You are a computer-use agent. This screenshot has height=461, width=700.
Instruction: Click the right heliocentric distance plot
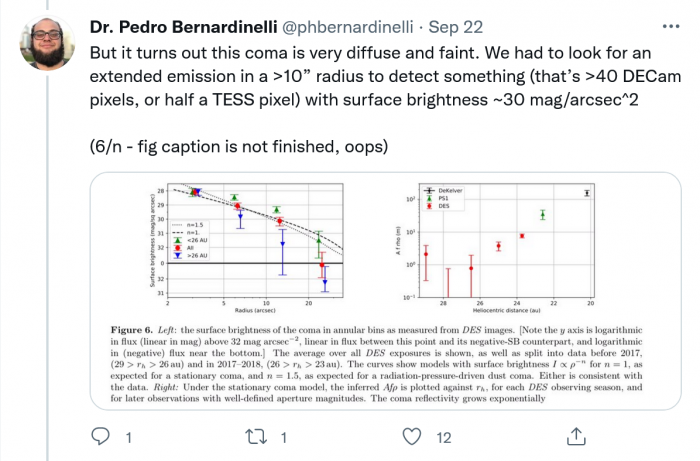(x=514, y=240)
